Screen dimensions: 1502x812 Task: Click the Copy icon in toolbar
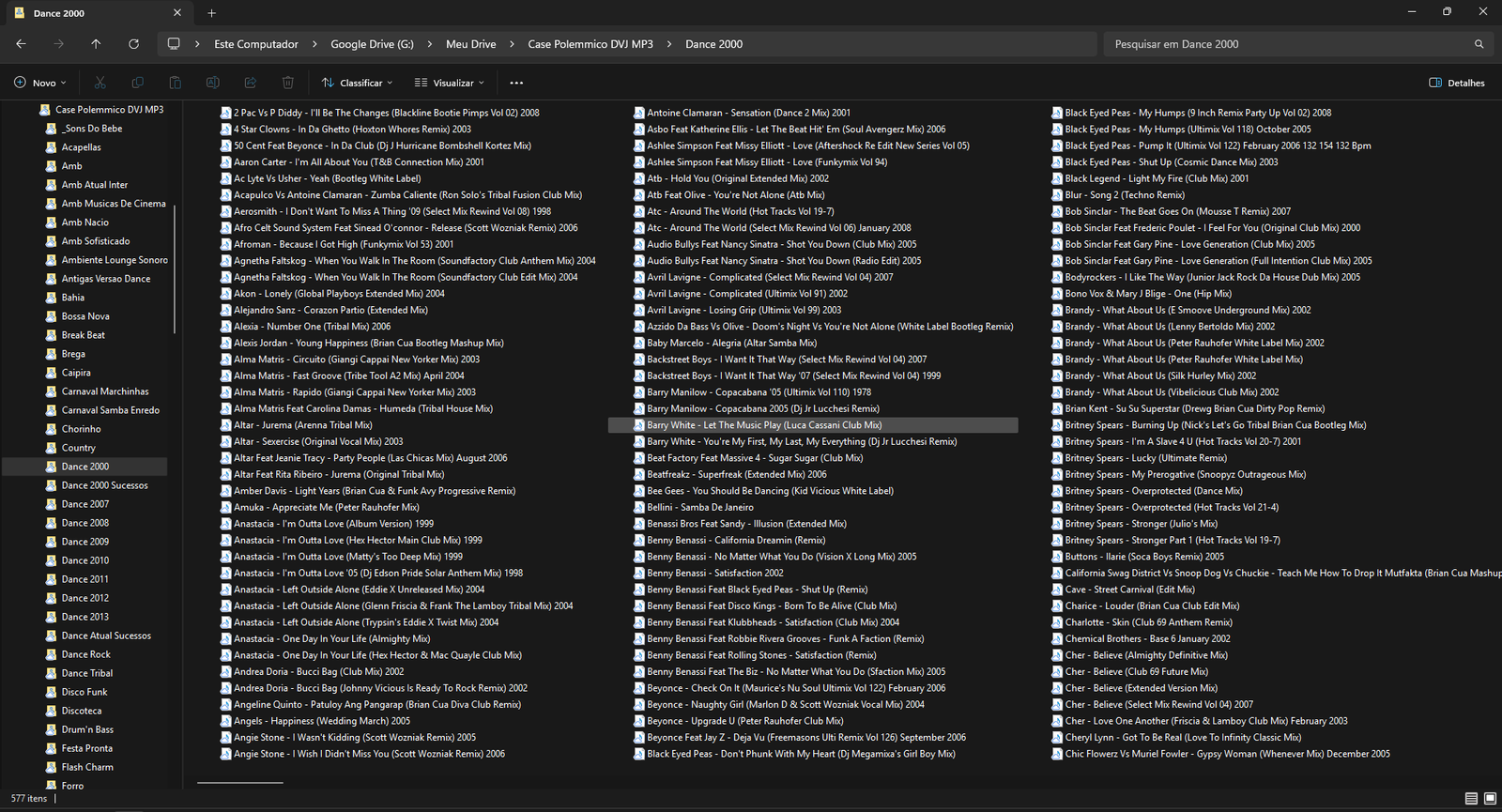[138, 83]
